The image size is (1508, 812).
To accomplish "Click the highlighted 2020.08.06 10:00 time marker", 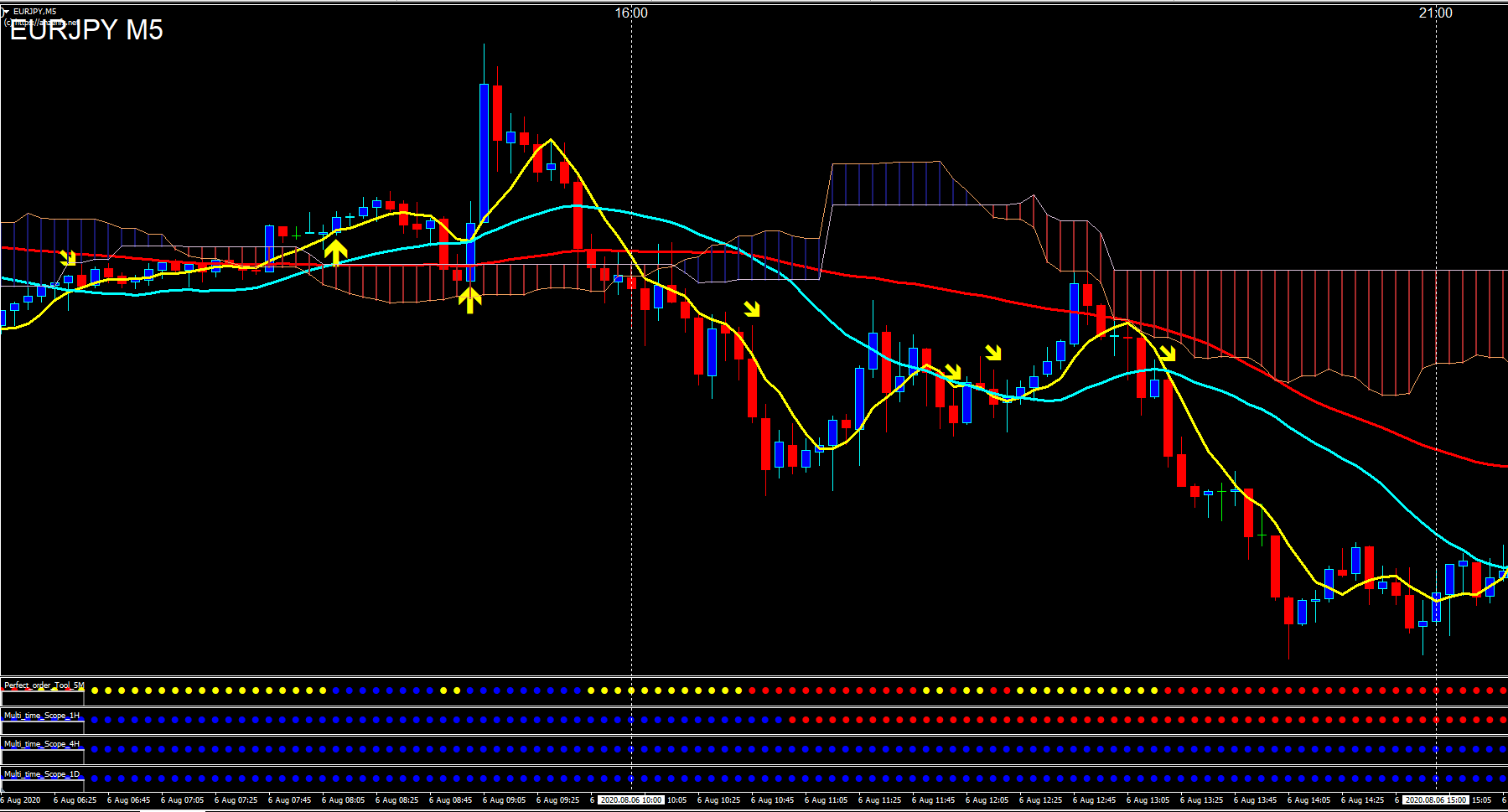I will point(631,800).
